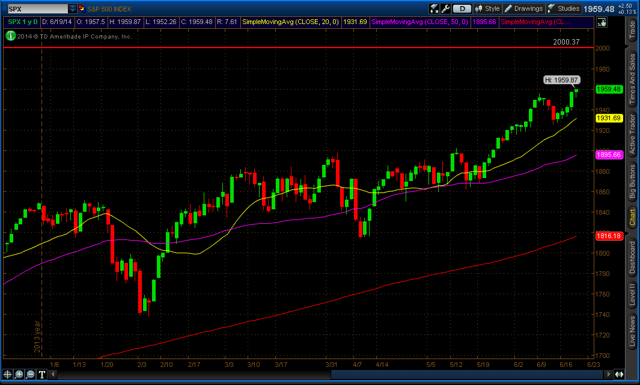Click the green chart info icon

tap(10, 36)
